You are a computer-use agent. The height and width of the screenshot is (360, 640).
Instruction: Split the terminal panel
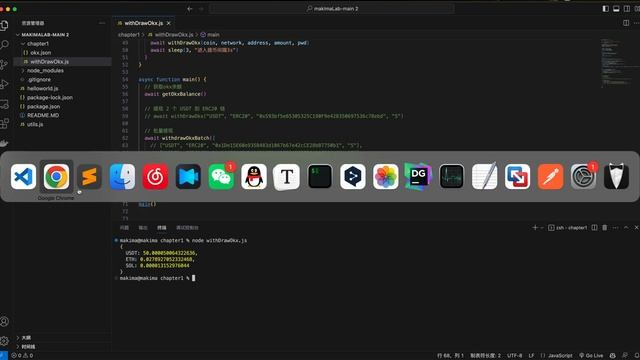(594, 227)
